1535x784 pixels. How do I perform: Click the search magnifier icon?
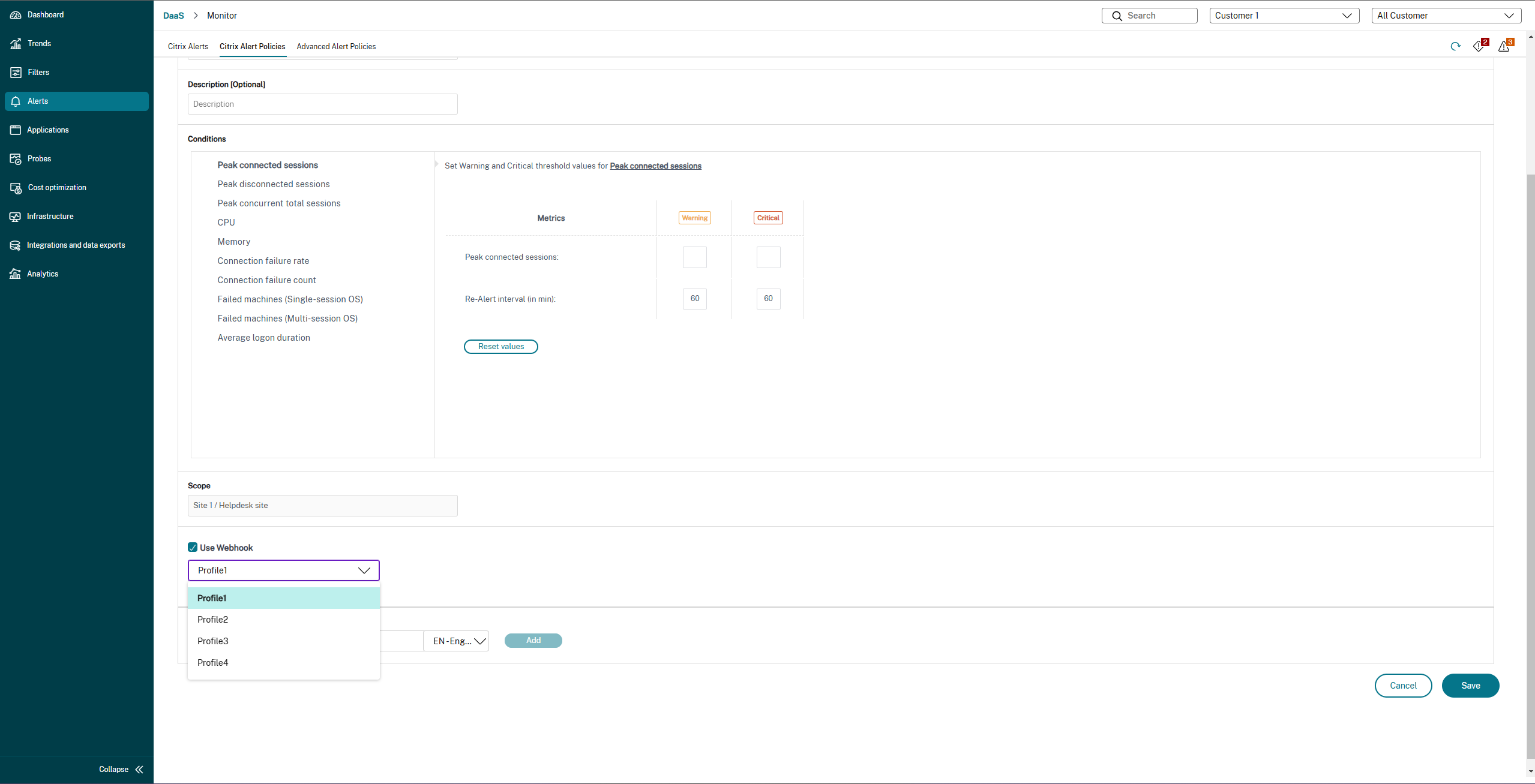point(1117,16)
